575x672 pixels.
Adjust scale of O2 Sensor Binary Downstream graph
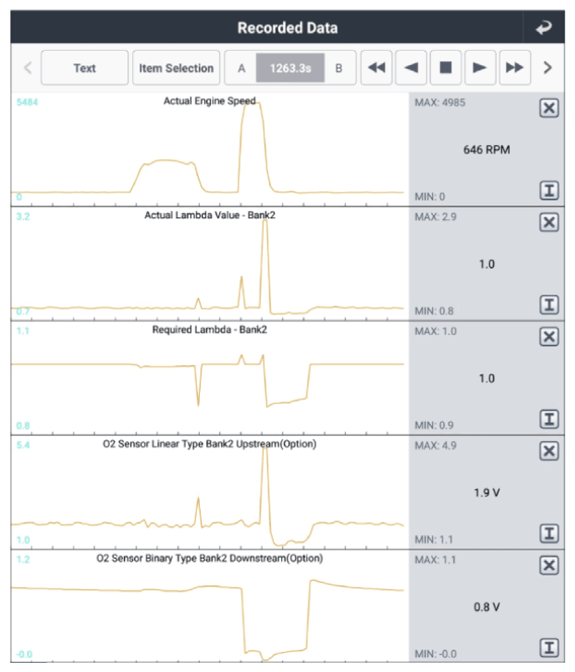(549, 648)
